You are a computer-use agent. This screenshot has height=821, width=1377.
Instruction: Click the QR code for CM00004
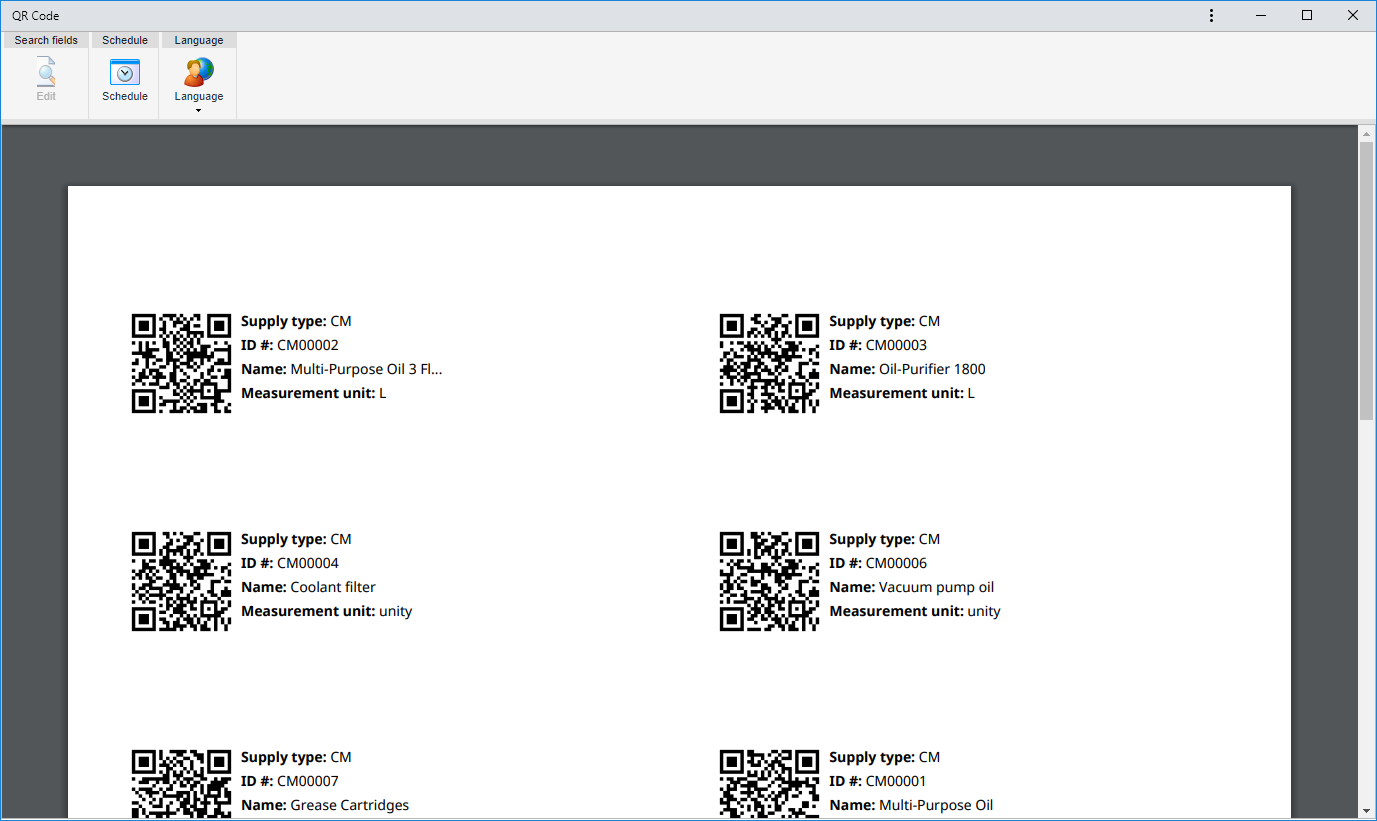coord(181,581)
